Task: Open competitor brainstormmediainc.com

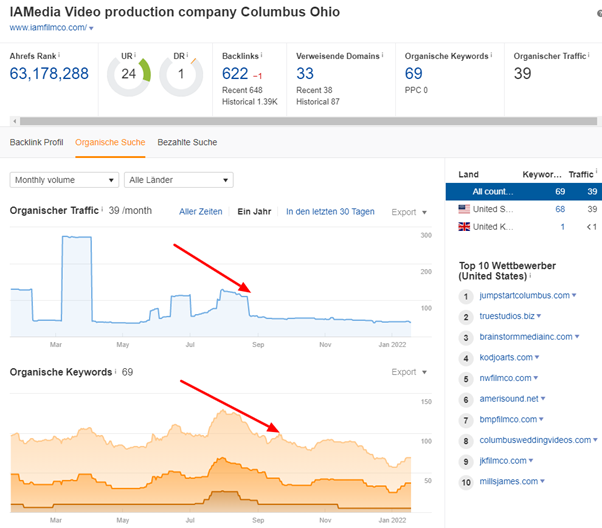Action: coord(526,337)
